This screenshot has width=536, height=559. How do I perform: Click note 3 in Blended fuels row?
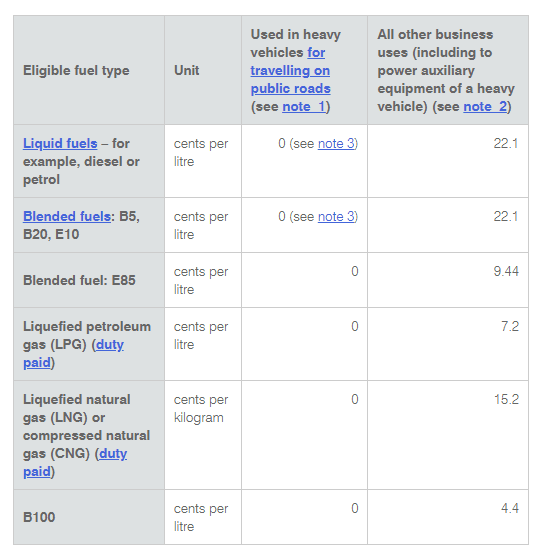337,216
